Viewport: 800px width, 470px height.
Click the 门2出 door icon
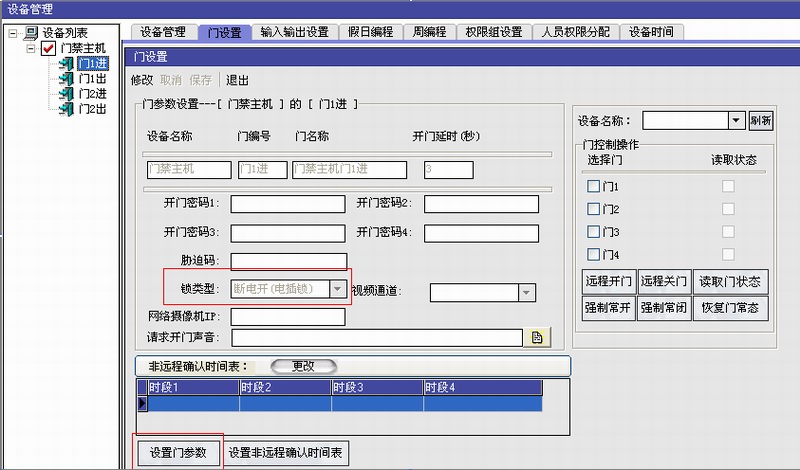[66, 109]
